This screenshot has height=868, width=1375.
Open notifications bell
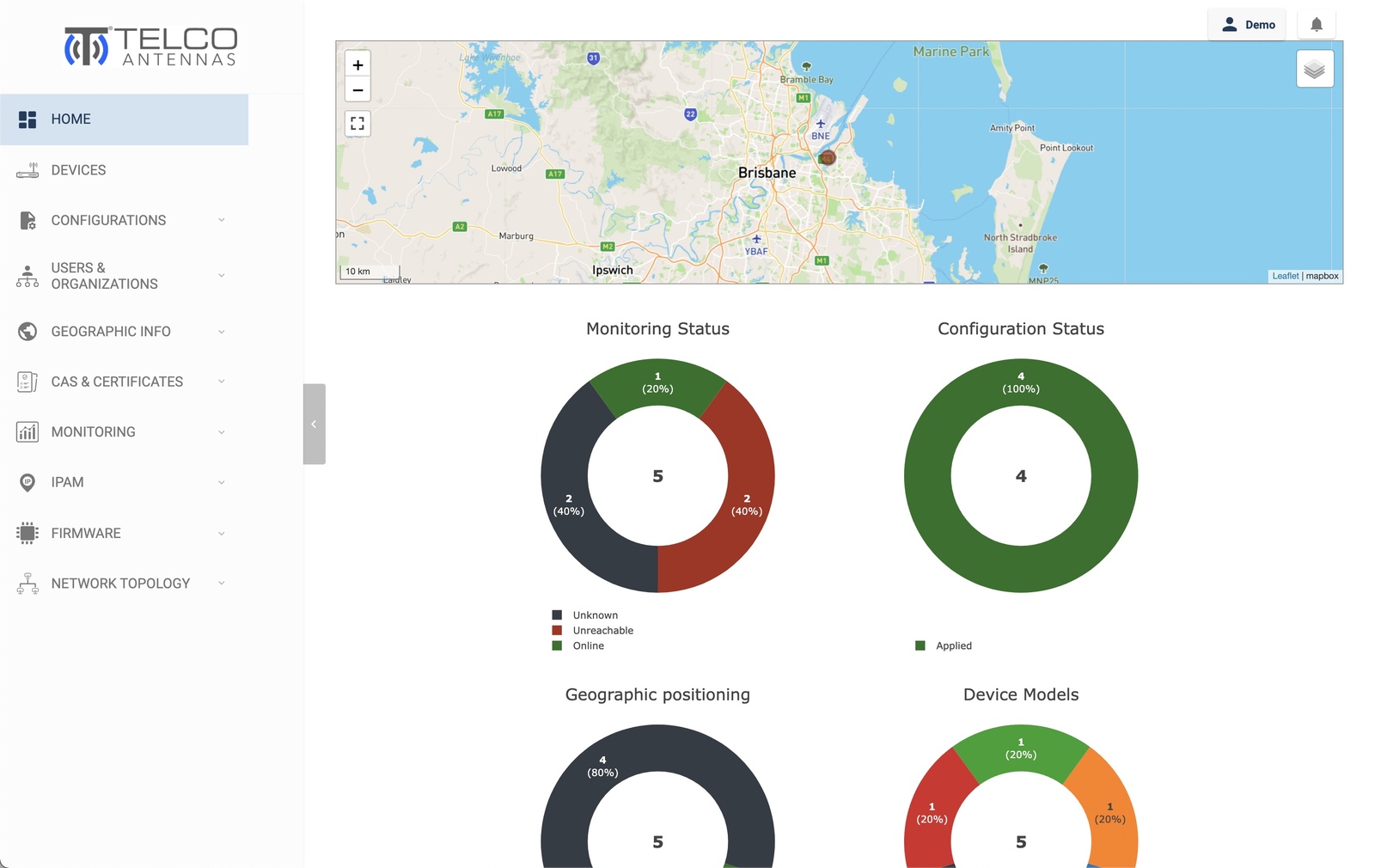pos(1317,25)
